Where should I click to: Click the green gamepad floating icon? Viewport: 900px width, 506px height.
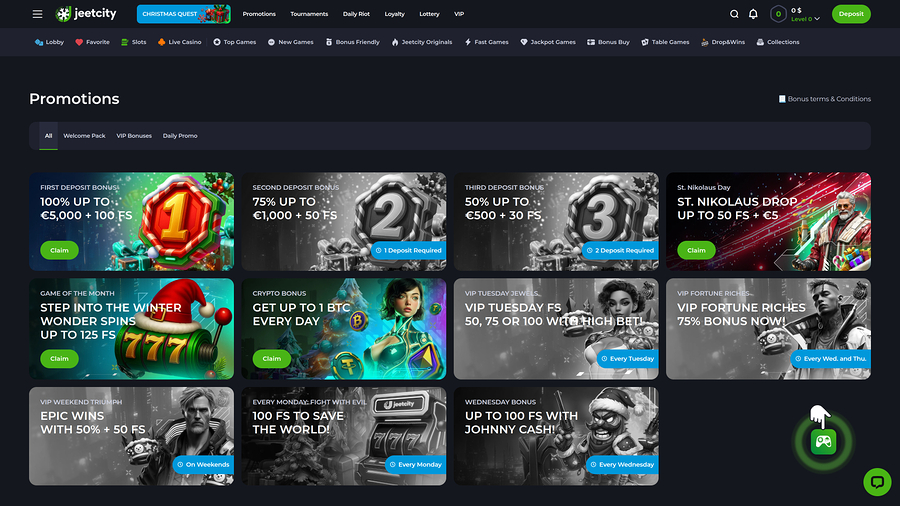(823, 442)
